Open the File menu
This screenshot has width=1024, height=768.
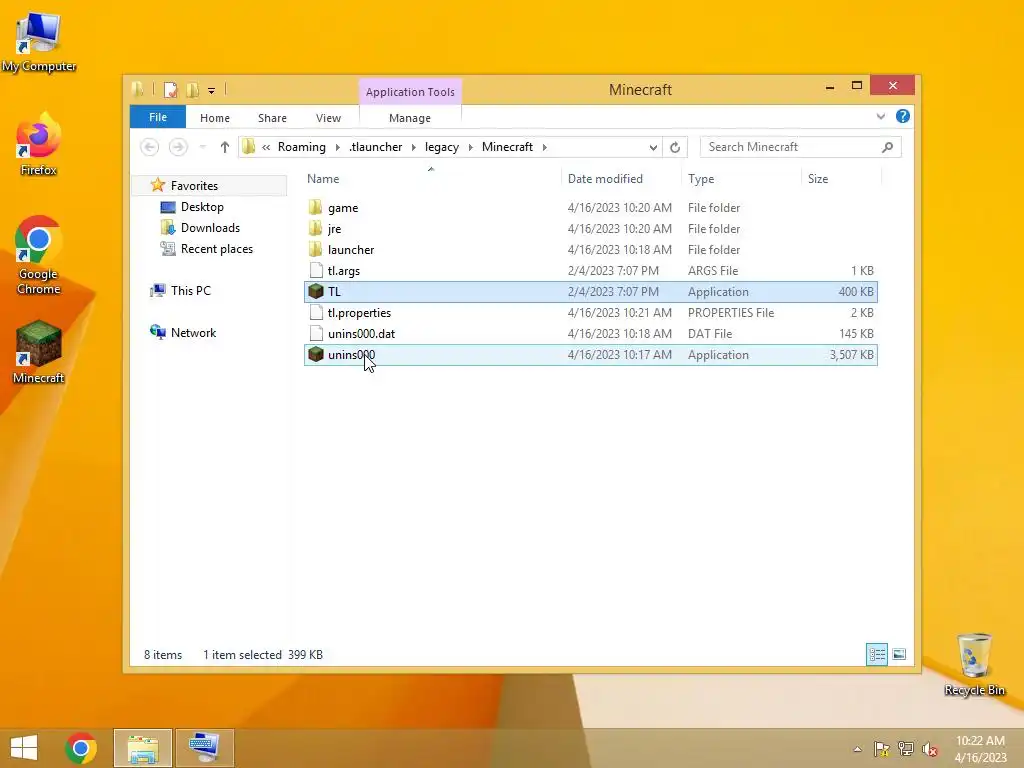click(x=158, y=117)
